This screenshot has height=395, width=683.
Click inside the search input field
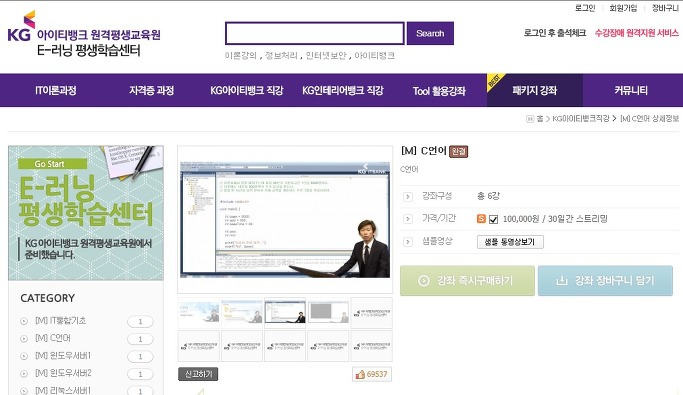point(314,33)
